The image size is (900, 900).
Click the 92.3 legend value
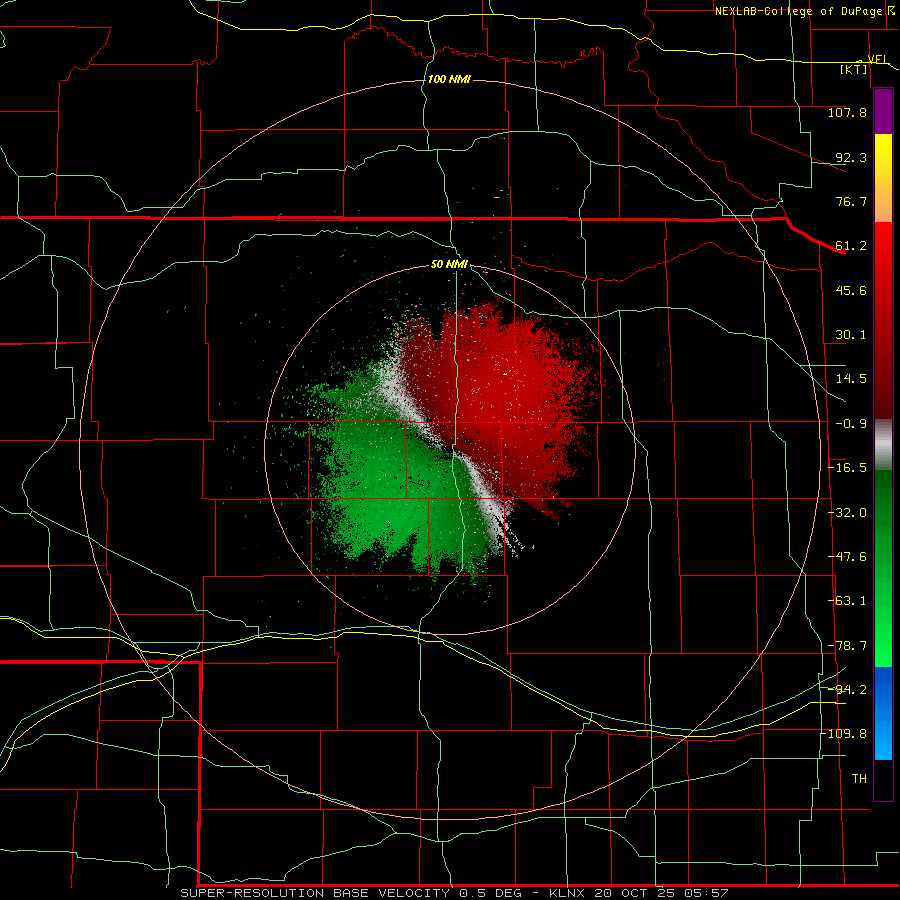[x=851, y=157]
